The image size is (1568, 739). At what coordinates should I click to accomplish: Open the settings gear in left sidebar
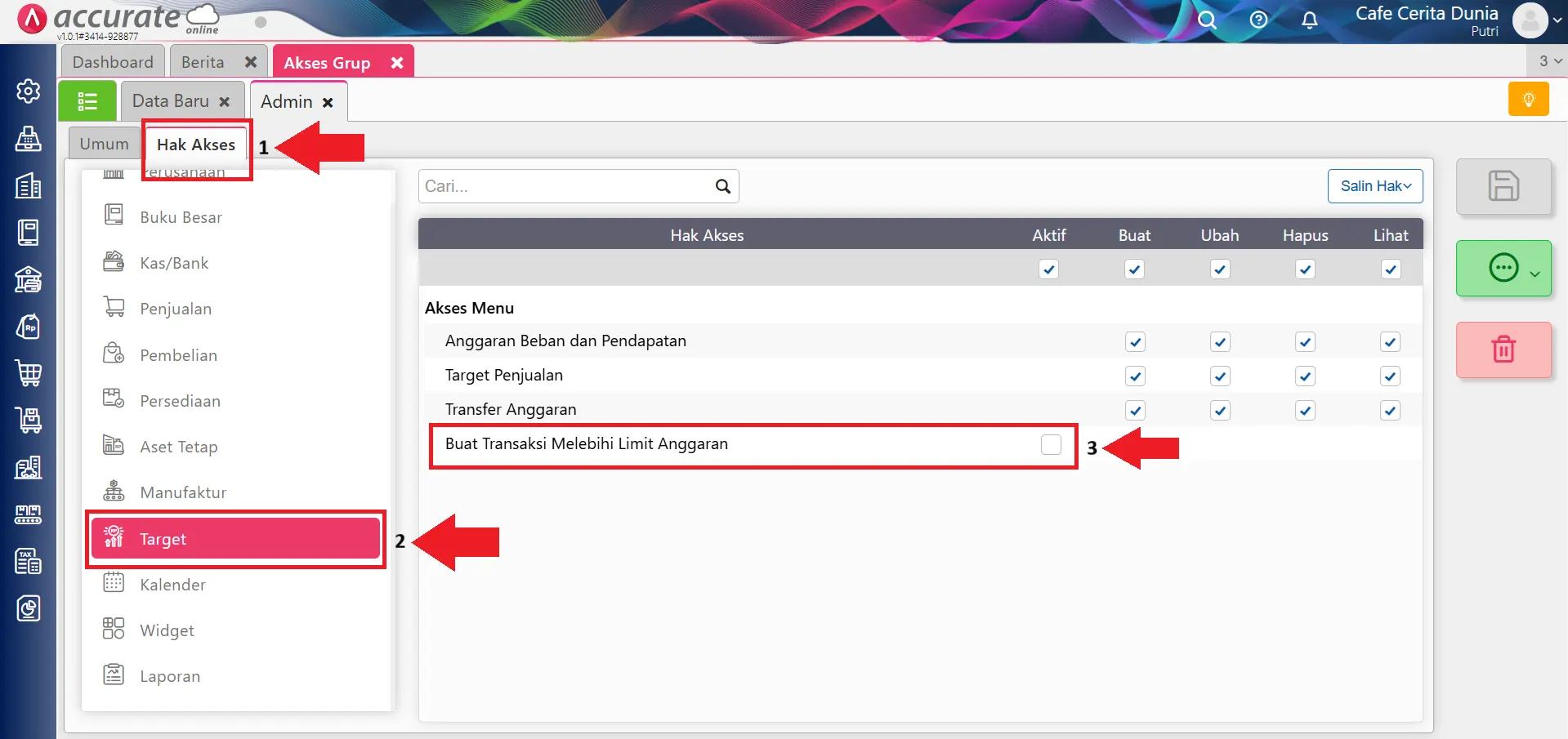(x=29, y=91)
